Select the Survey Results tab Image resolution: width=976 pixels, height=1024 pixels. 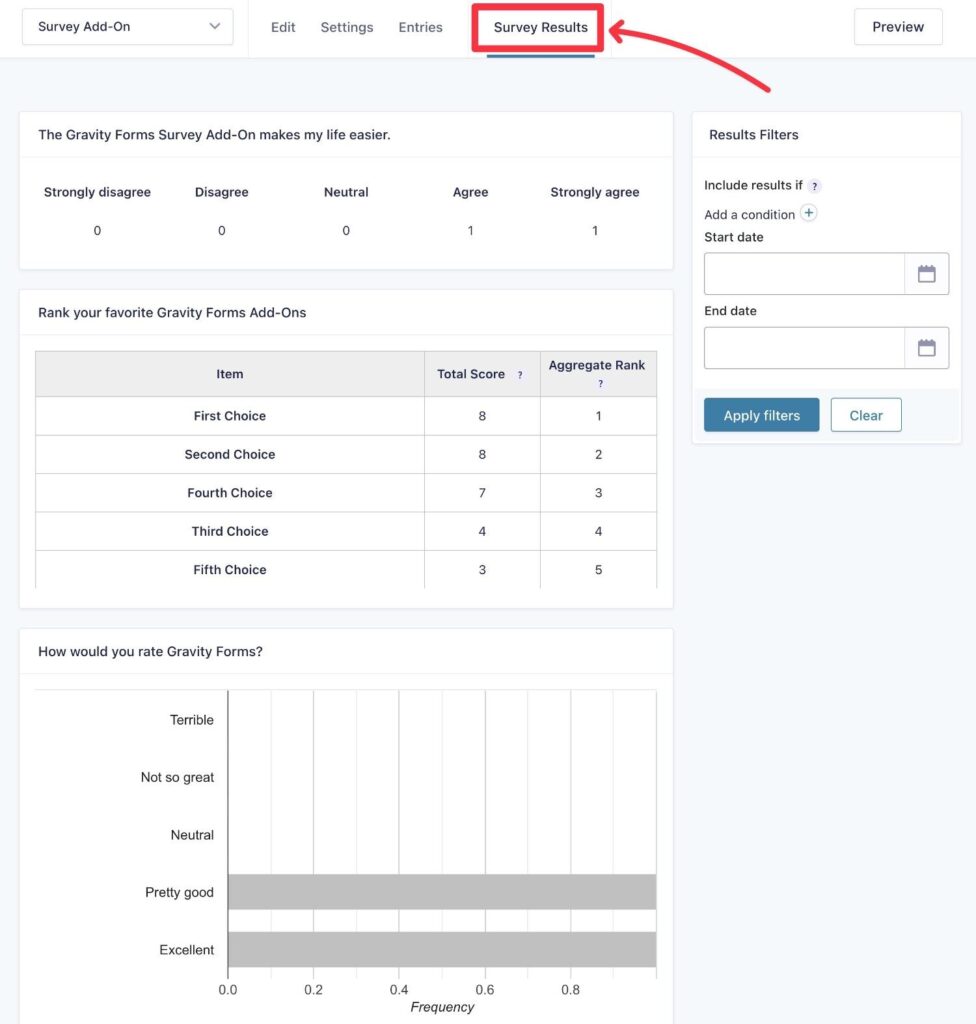pyautogui.click(x=538, y=27)
